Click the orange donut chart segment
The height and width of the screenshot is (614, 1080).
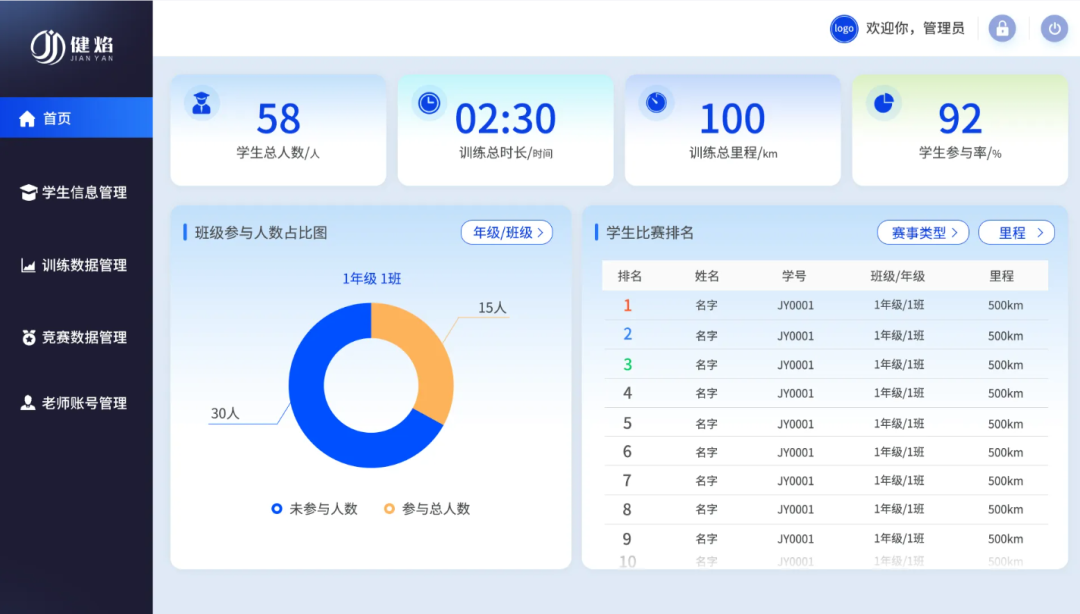click(x=429, y=358)
